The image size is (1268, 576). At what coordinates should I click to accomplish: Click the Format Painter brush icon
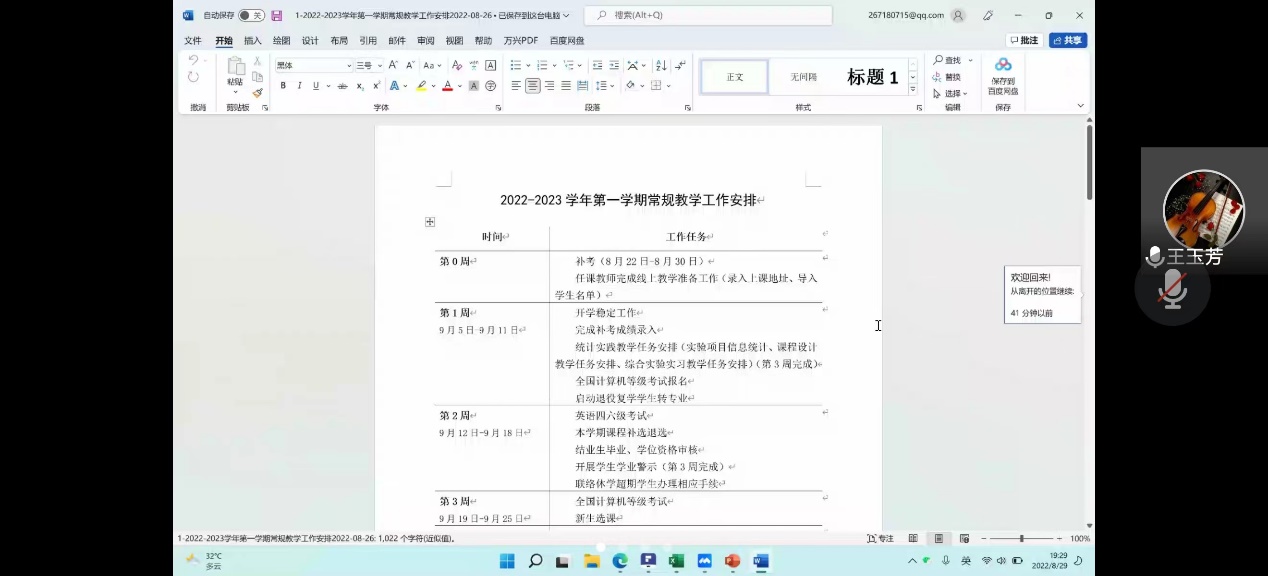[x=257, y=92]
